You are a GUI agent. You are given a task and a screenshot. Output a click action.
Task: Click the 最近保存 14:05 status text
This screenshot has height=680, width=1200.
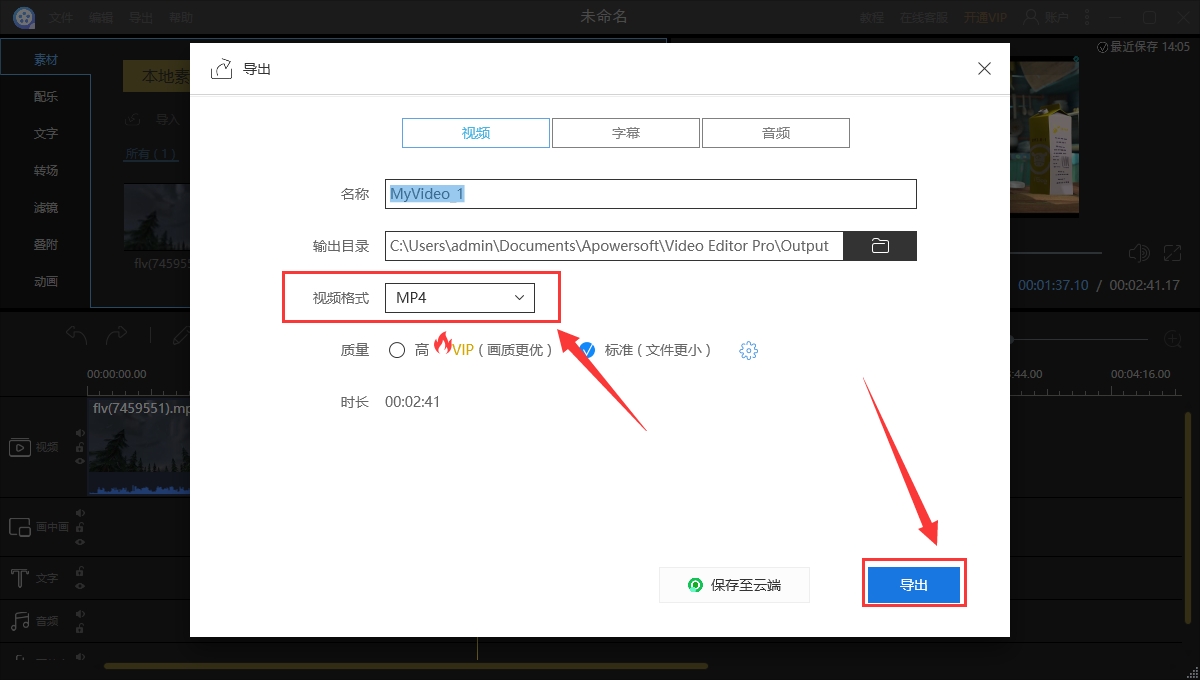coord(1143,47)
